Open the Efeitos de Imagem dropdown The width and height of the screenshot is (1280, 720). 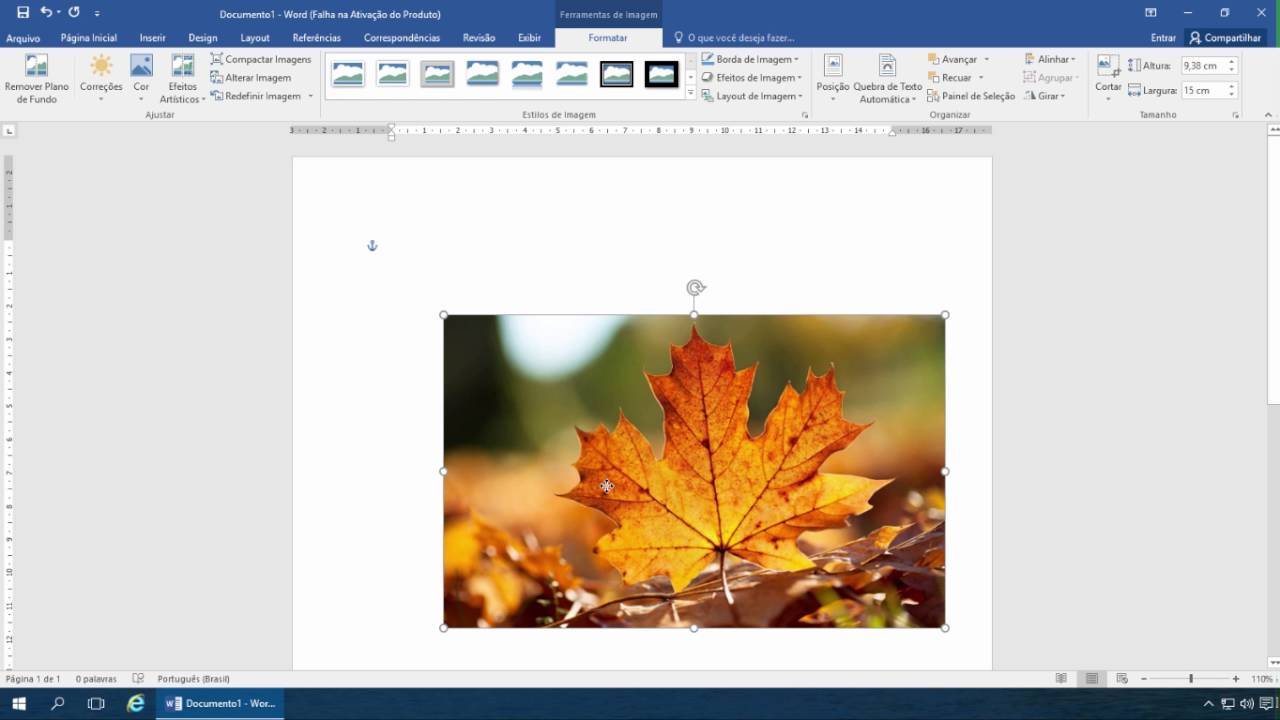pyautogui.click(x=752, y=78)
